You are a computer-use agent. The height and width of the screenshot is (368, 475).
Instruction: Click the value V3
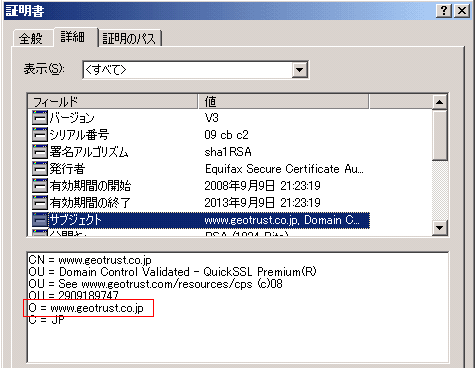[x=211, y=118]
